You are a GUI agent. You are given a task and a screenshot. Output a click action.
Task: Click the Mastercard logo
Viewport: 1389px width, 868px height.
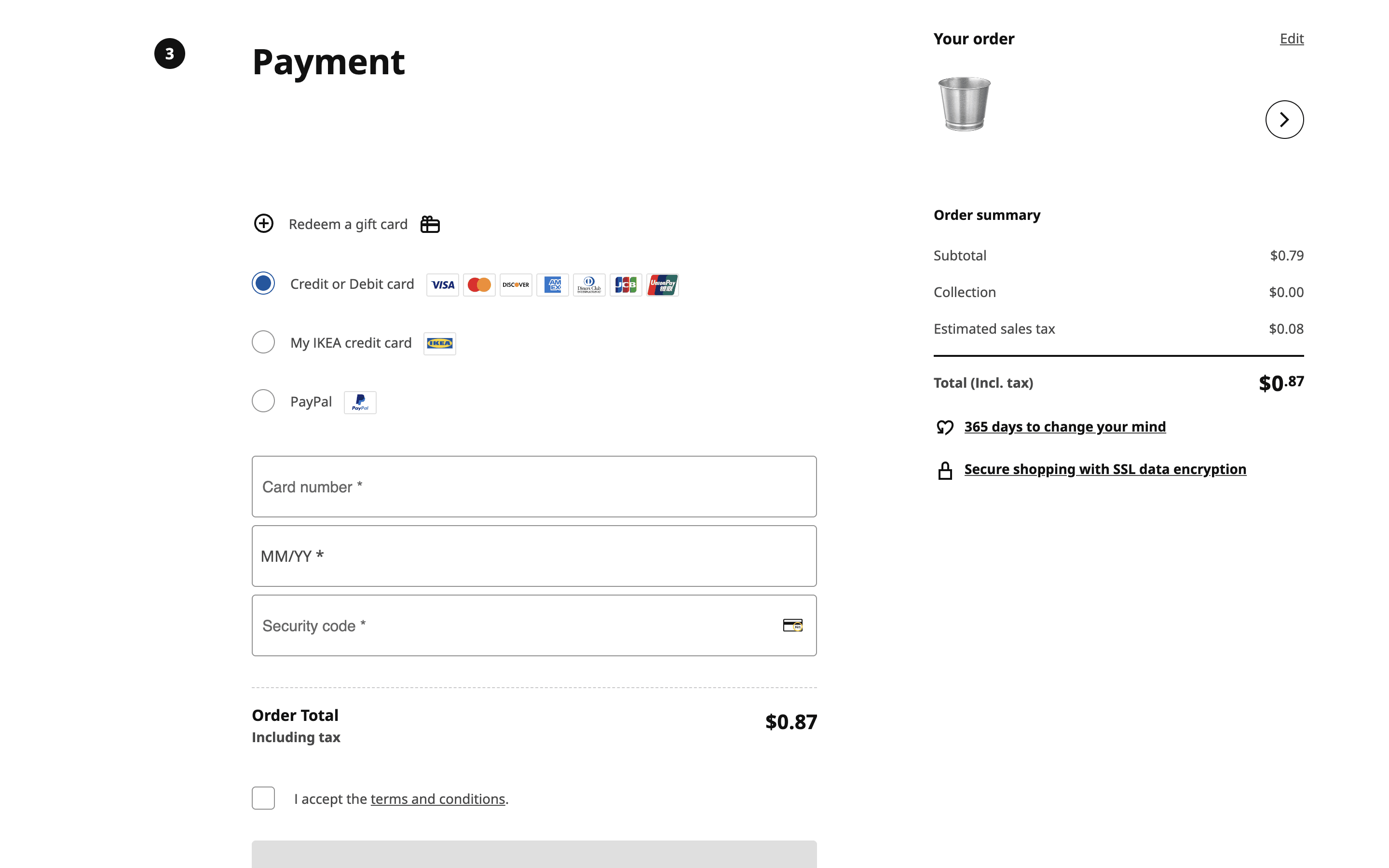479,285
